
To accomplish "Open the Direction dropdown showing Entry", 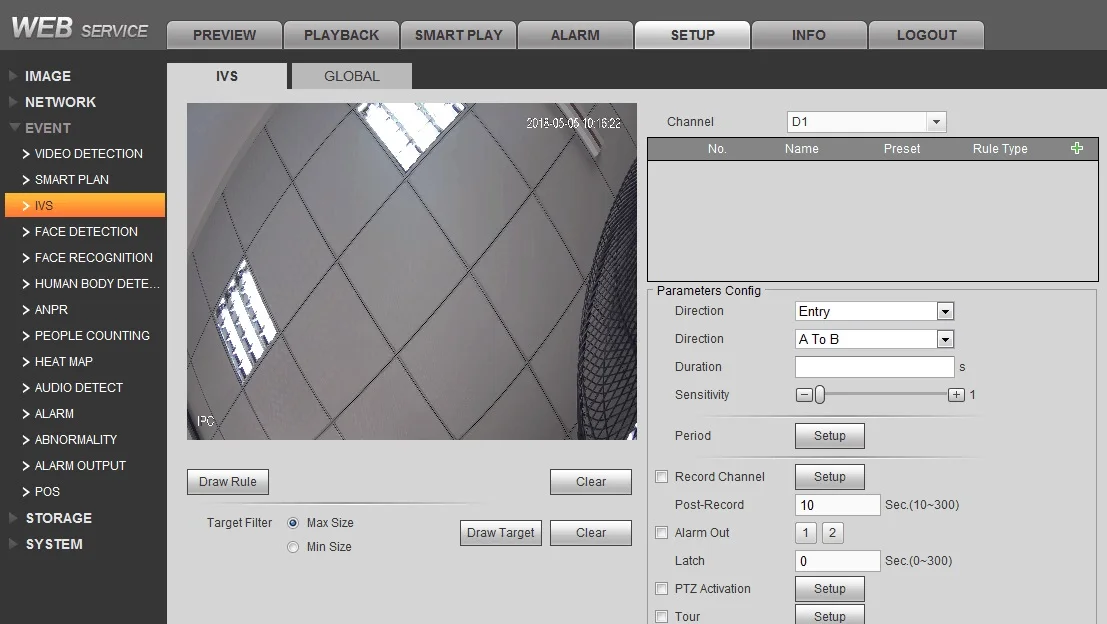I will tap(875, 311).
